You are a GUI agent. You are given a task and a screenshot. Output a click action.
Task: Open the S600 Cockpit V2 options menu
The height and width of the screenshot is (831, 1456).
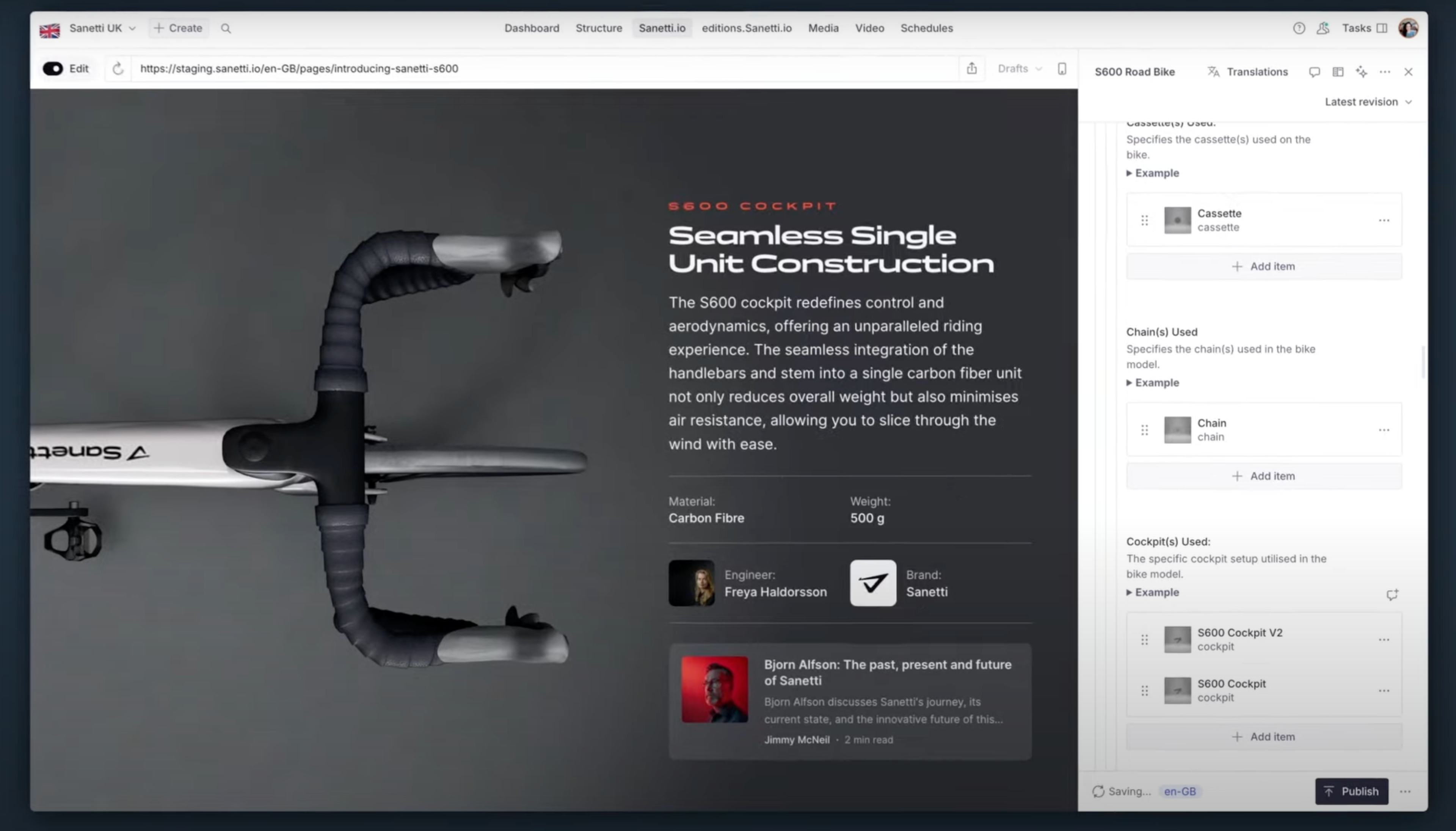coord(1384,640)
